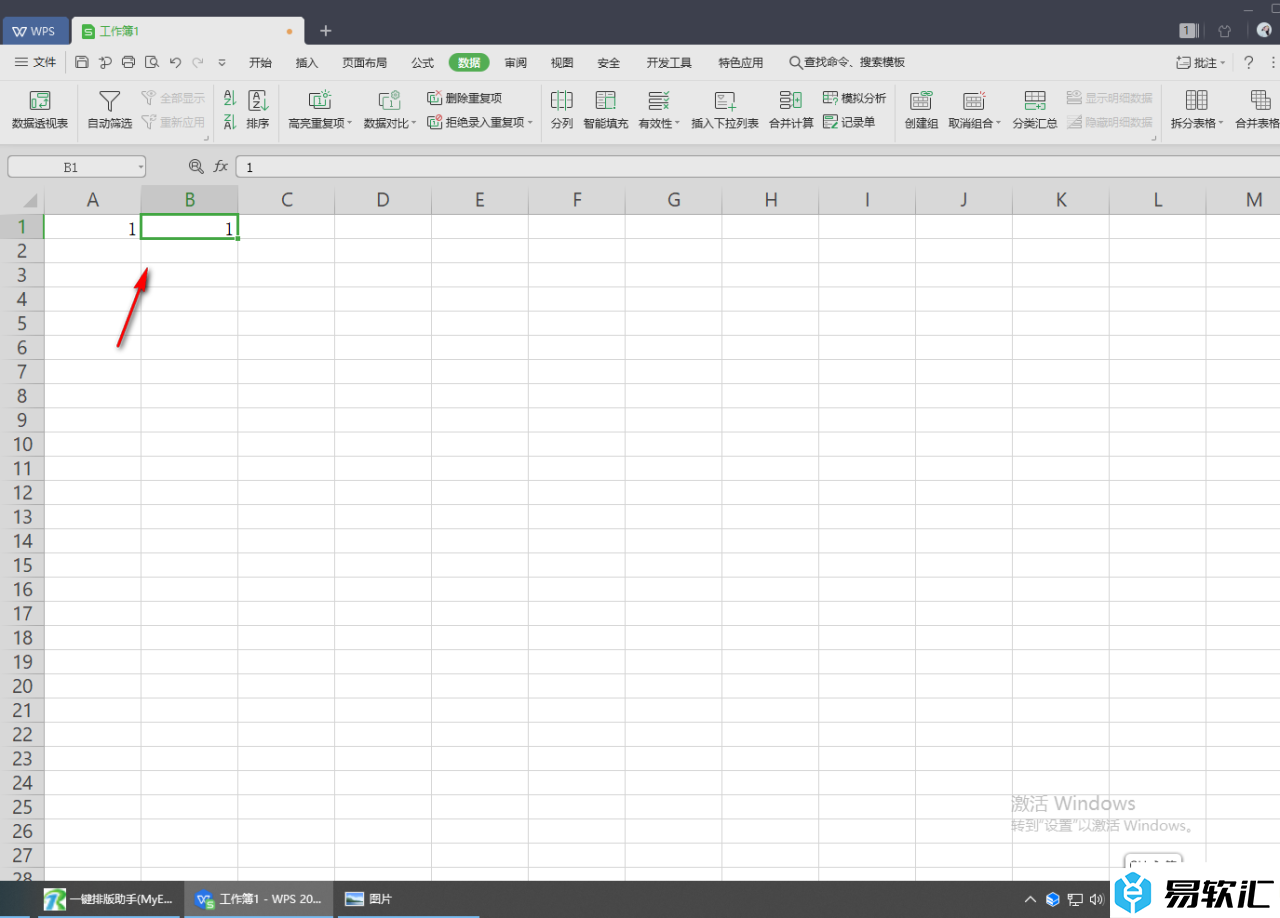Switch to the 公式 tab
1280x918 pixels.
(422, 62)
